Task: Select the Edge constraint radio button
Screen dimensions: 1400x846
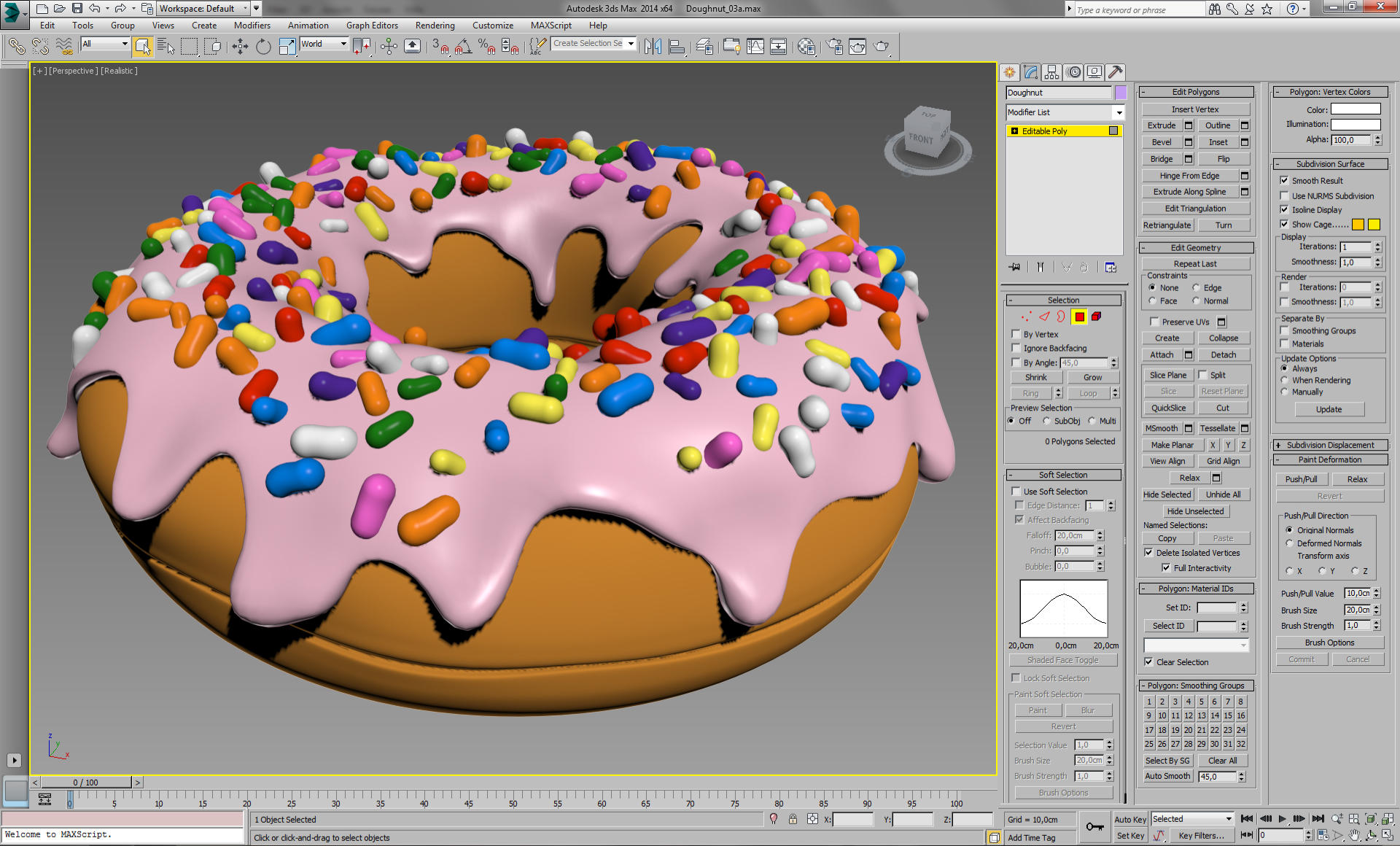Action: 1196,287
